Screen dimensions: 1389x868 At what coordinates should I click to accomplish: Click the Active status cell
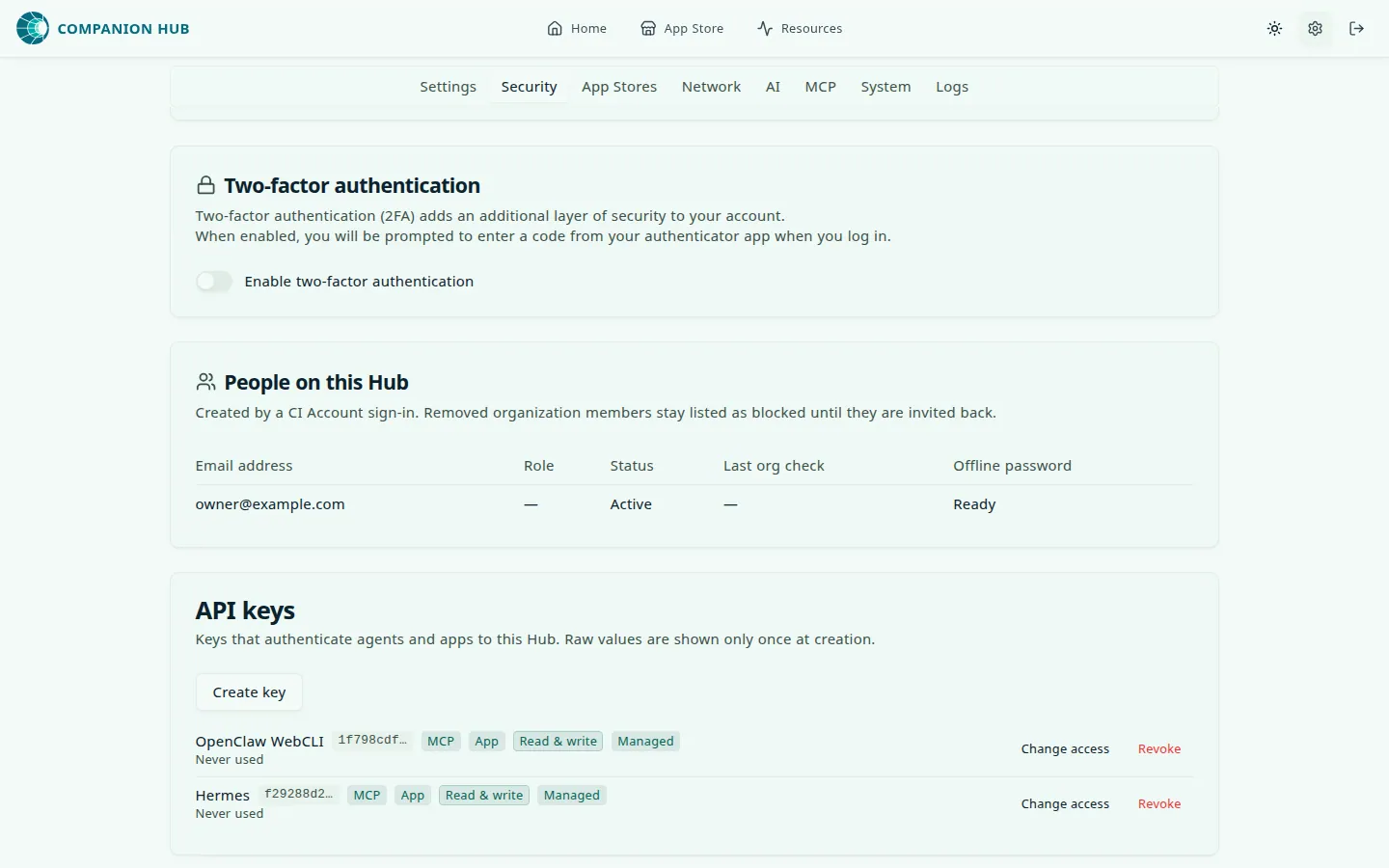click(x=631, y=504)
